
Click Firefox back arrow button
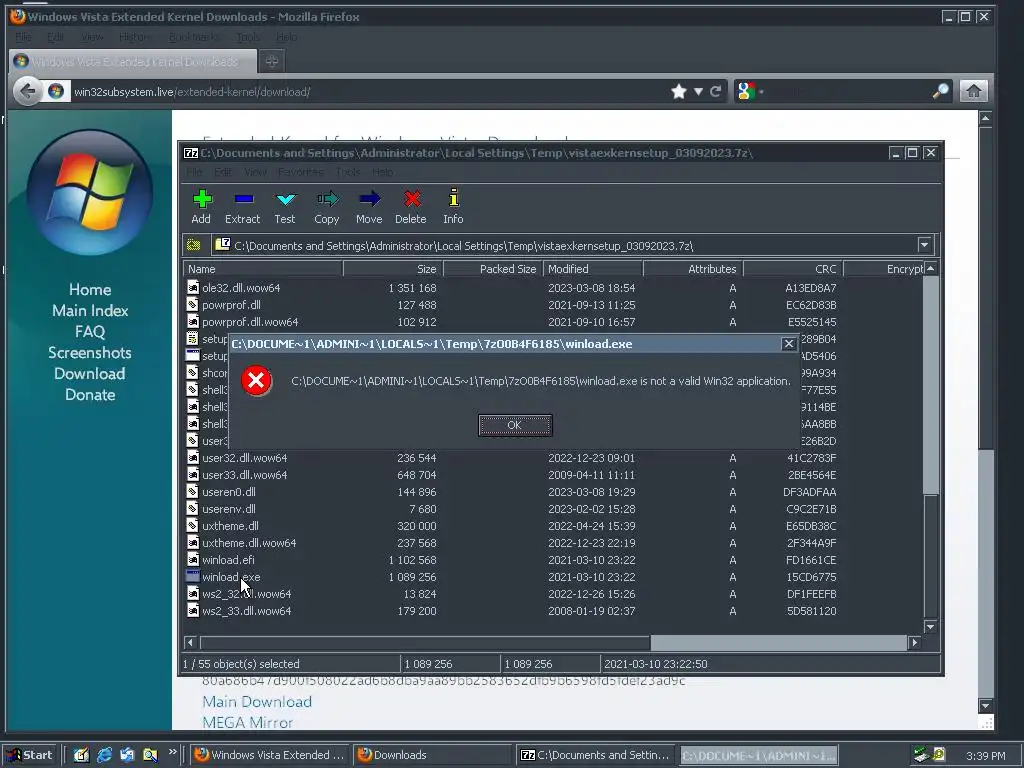click(x=28, y=91)
